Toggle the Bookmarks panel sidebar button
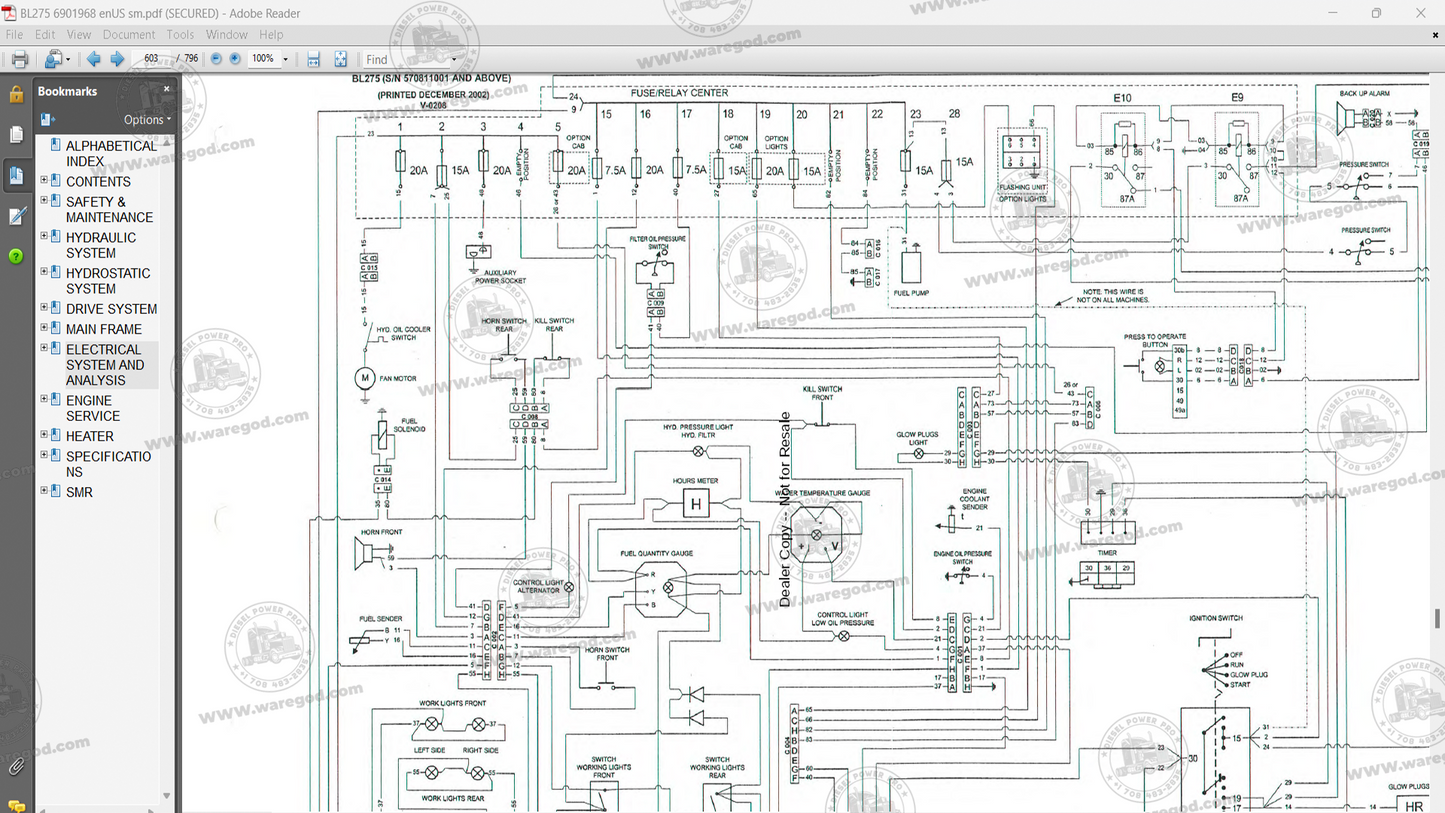1445x813 pixels. (16, 176)
